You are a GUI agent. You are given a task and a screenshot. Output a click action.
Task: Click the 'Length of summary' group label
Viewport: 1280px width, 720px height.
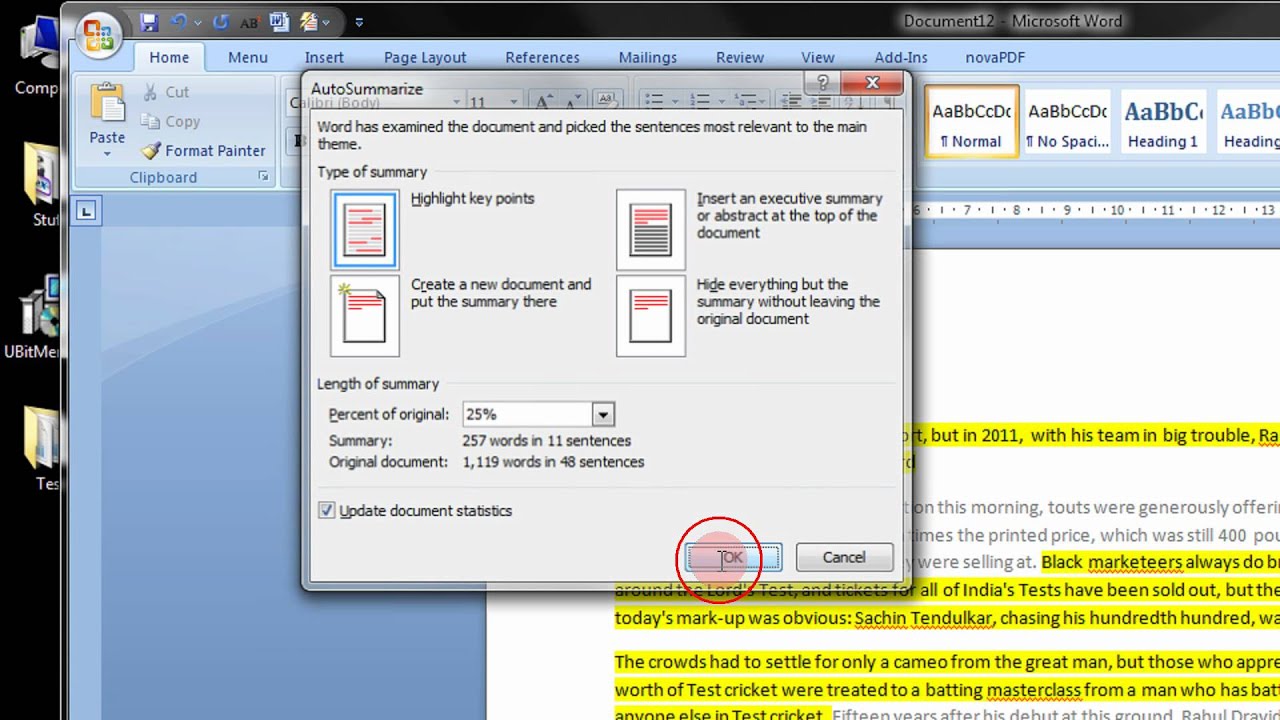click(378, 384)
